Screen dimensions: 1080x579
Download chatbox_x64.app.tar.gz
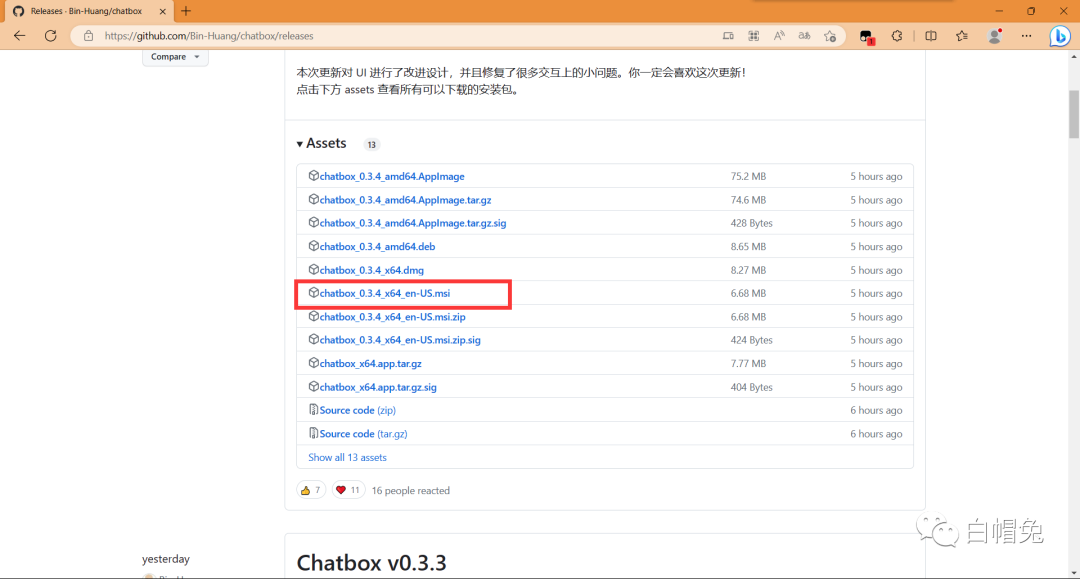pos(371,364)
